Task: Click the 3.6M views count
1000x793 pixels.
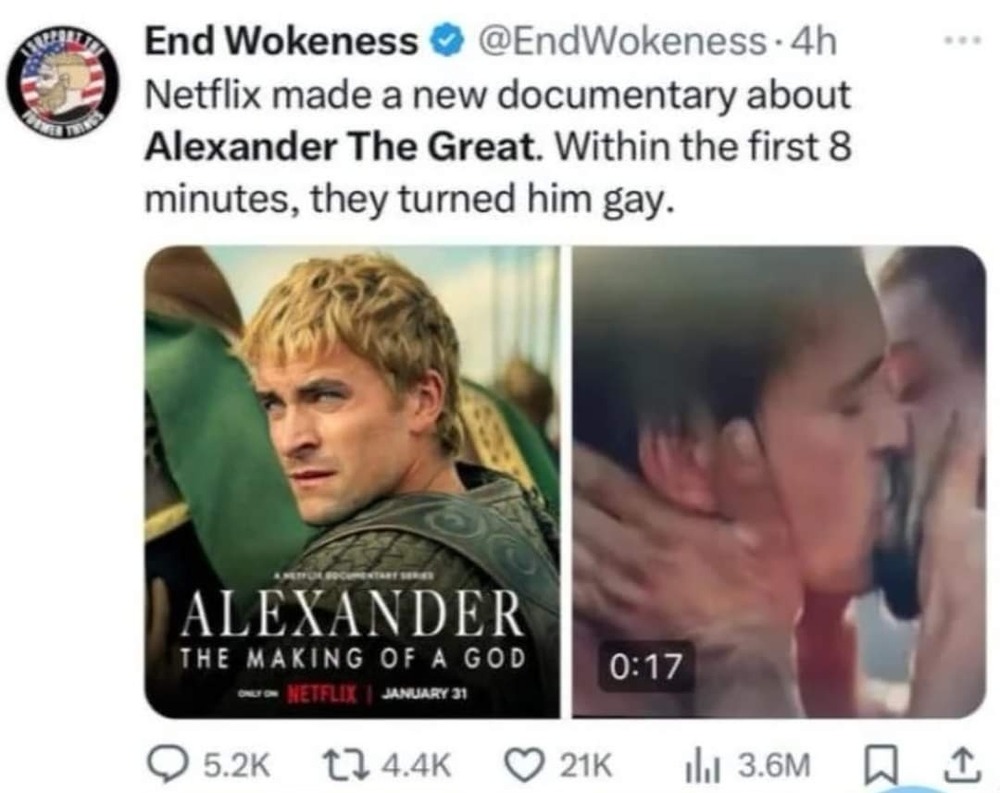Action: pyautogui.click(x=775, y=766)
